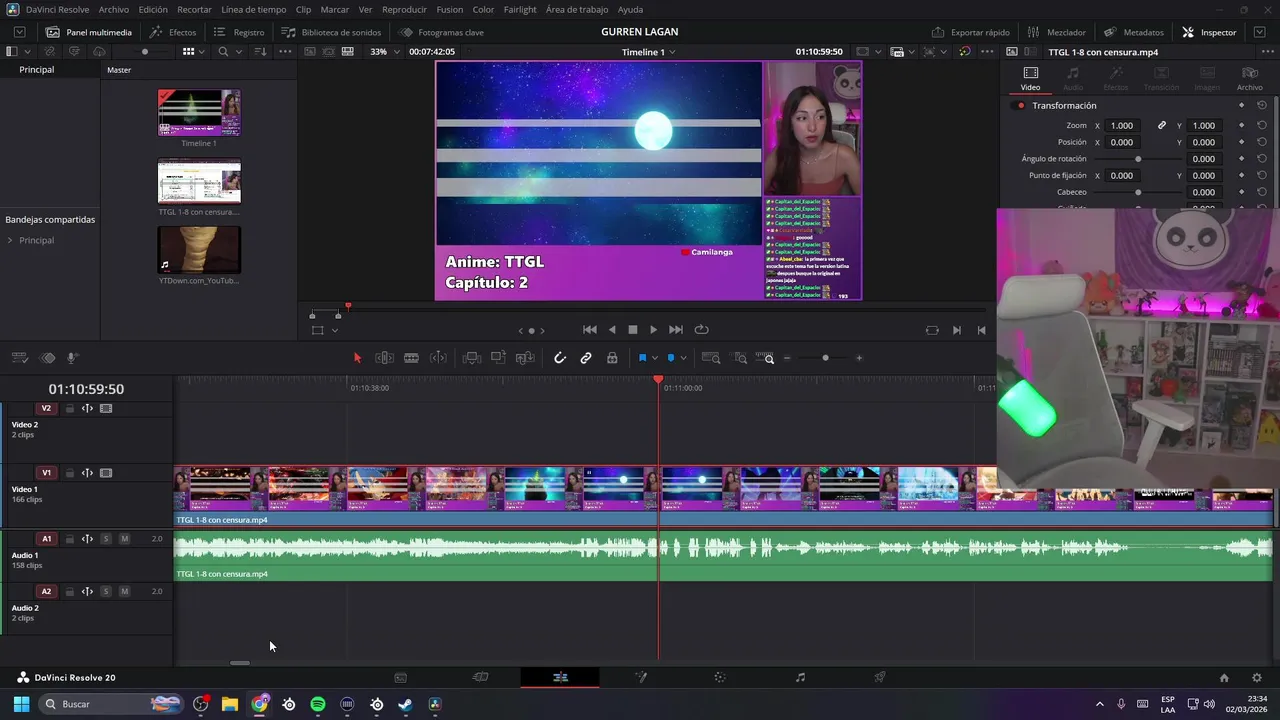Viewport: 1280px width, 720px height.
Task: Toggle Auto Track Selector on Video 1
Action: click(87, 473)
